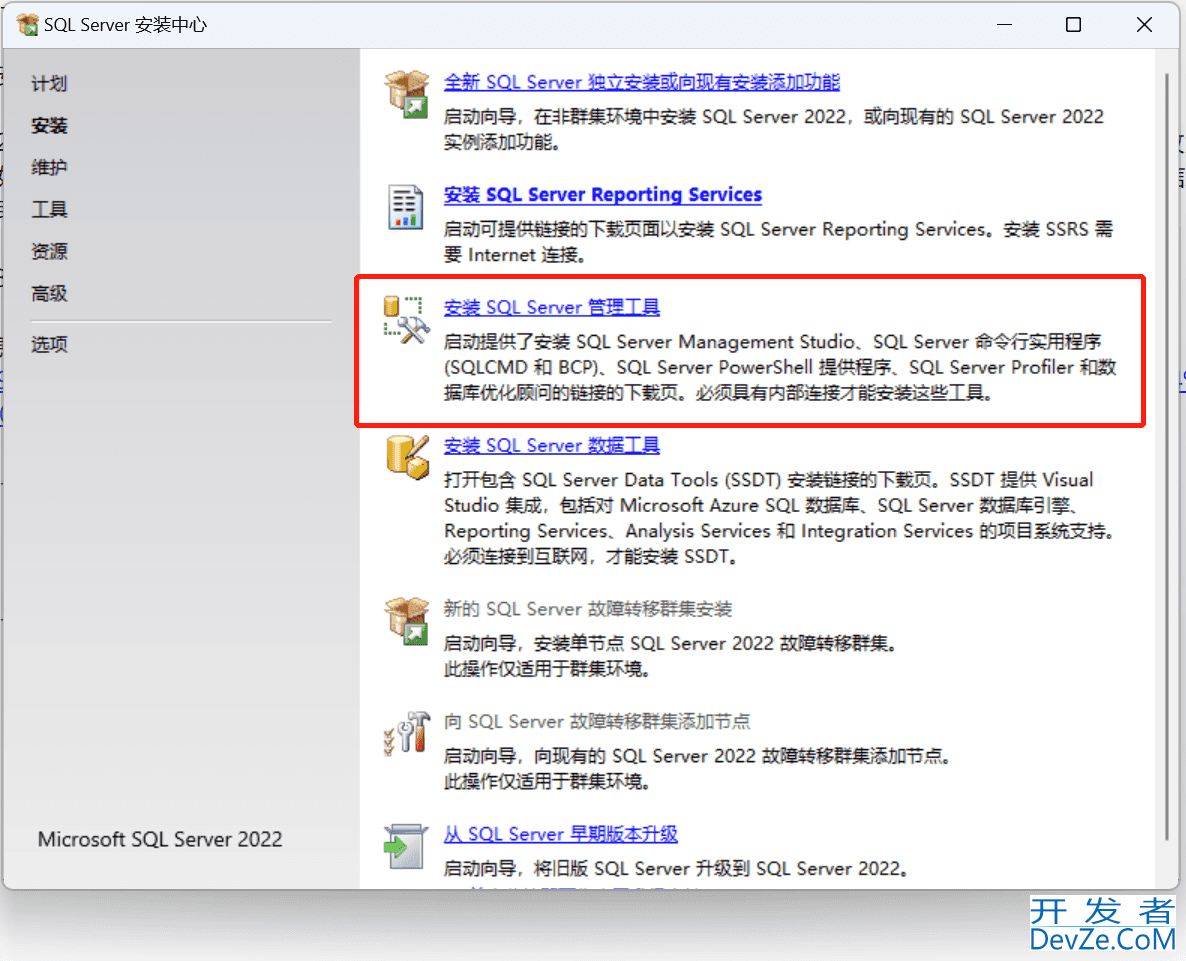This screenshot has width=1186, height=961.
Task: Click the add node to cluster tools icon
Action: (407, 732)
